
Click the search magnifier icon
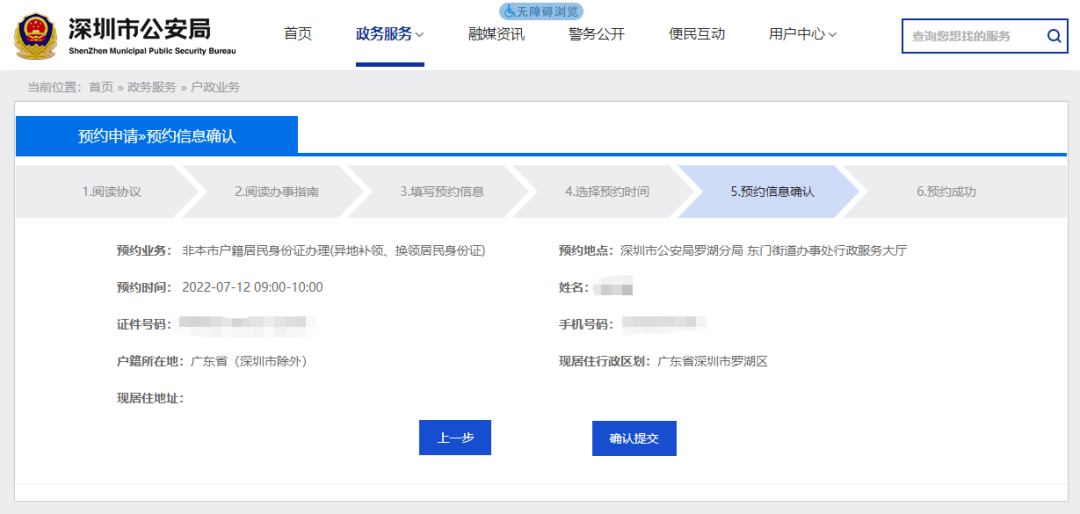click(1054, 36)
